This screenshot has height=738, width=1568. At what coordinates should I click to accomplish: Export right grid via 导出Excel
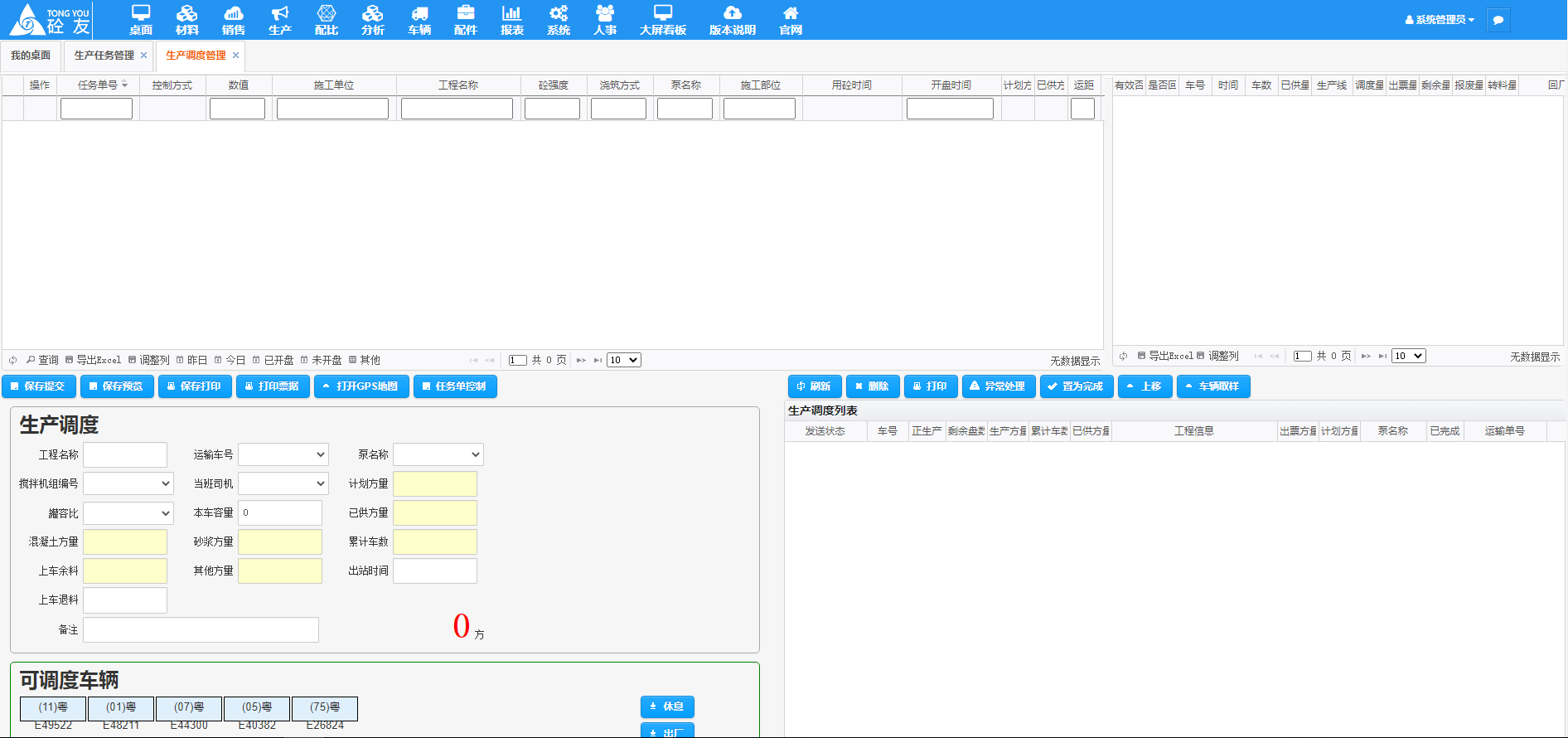coord(1165,356)
